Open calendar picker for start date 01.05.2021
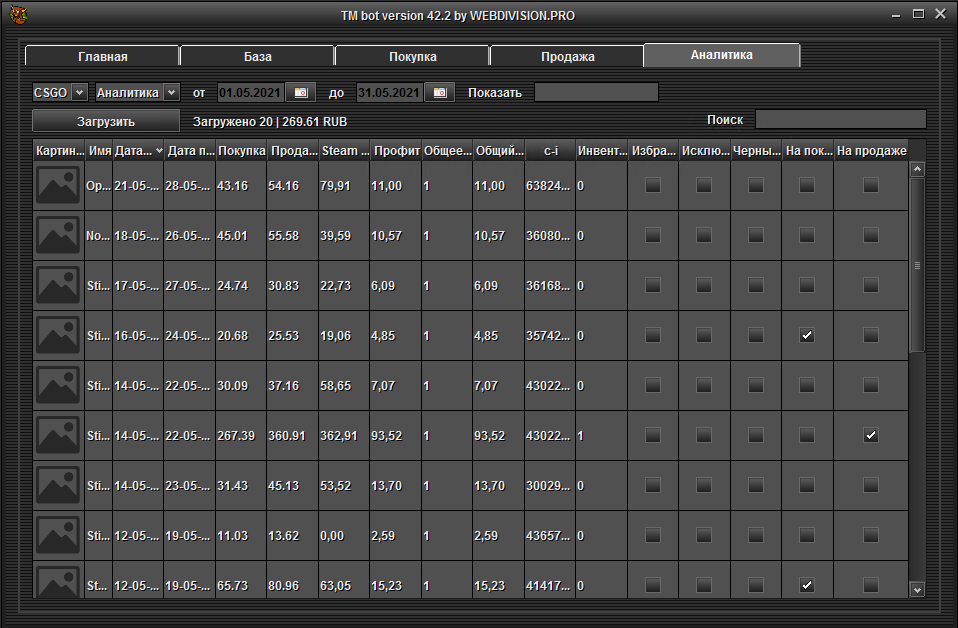The height and width of the screenshot is (628, 958). 300,93
